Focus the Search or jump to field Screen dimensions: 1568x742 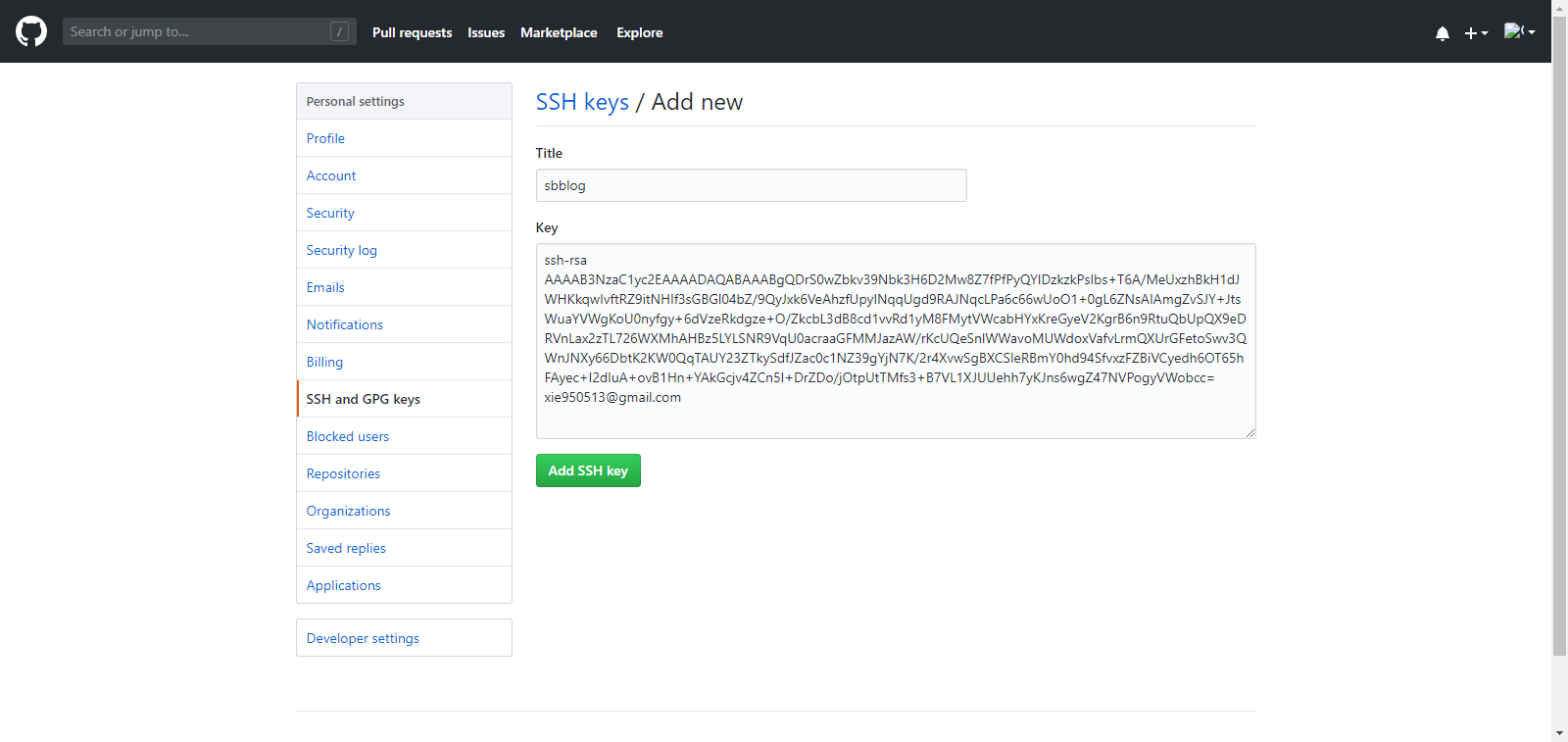click(210, 31)
